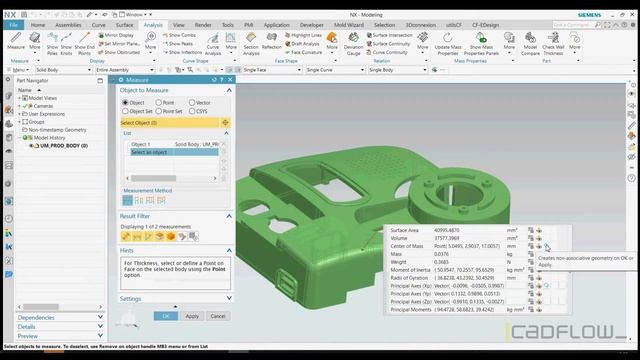Click Curve Continuity command

point(387,52)
